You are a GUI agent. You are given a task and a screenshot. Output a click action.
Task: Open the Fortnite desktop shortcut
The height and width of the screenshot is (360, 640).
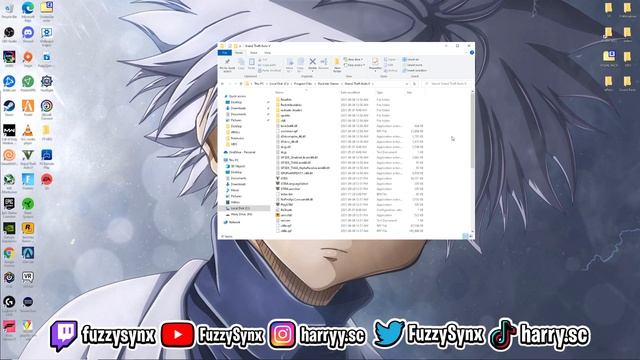point(28,181)
